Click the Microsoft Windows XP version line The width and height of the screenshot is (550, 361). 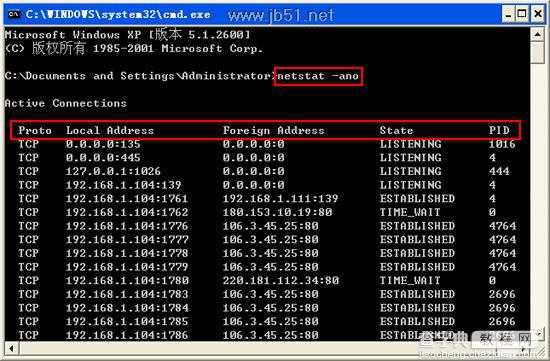128,35
